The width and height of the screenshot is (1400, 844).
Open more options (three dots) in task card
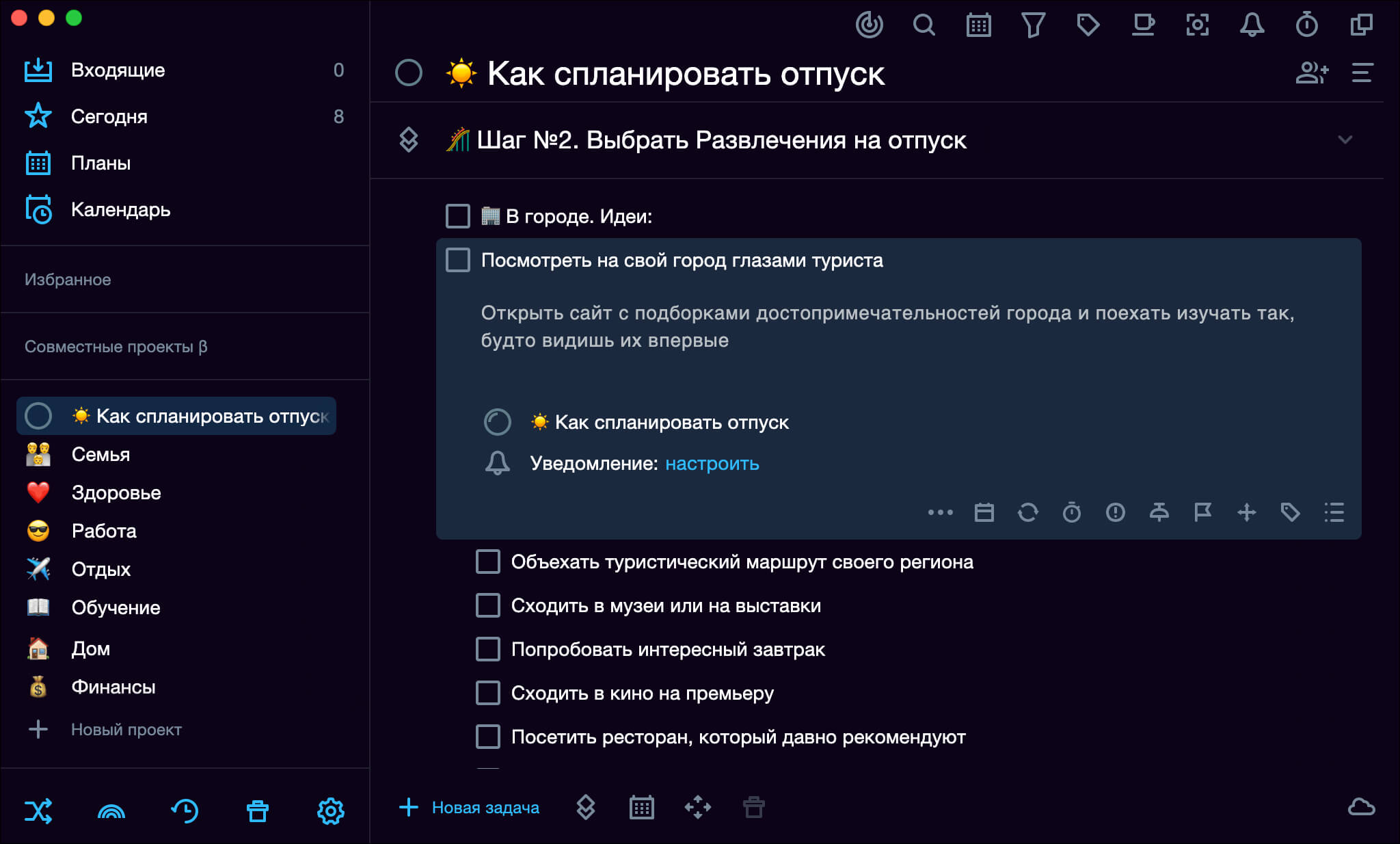(x=940, y=512)
